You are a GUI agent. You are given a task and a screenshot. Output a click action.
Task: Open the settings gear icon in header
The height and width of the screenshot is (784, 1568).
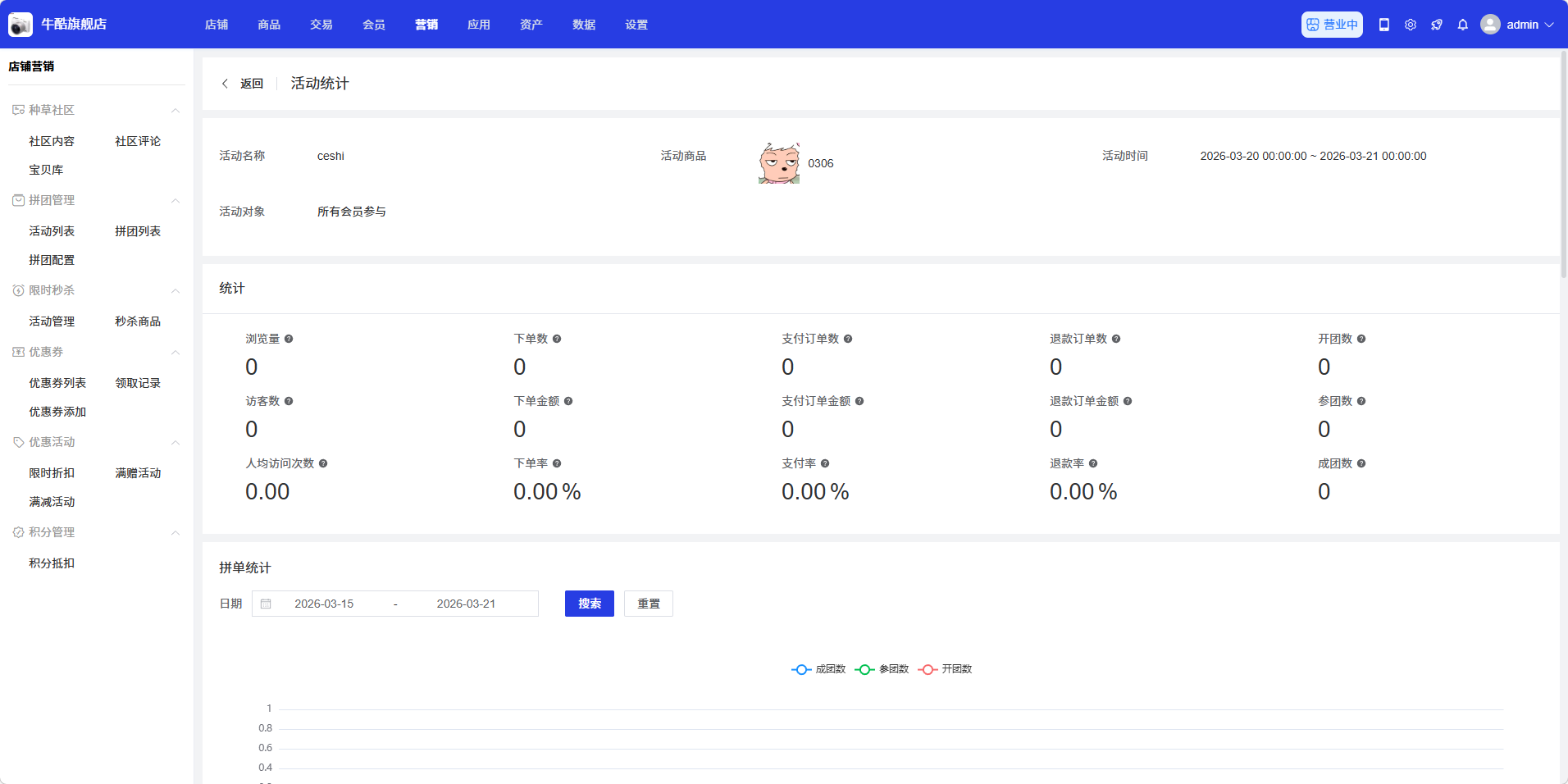coord(1410,25)
